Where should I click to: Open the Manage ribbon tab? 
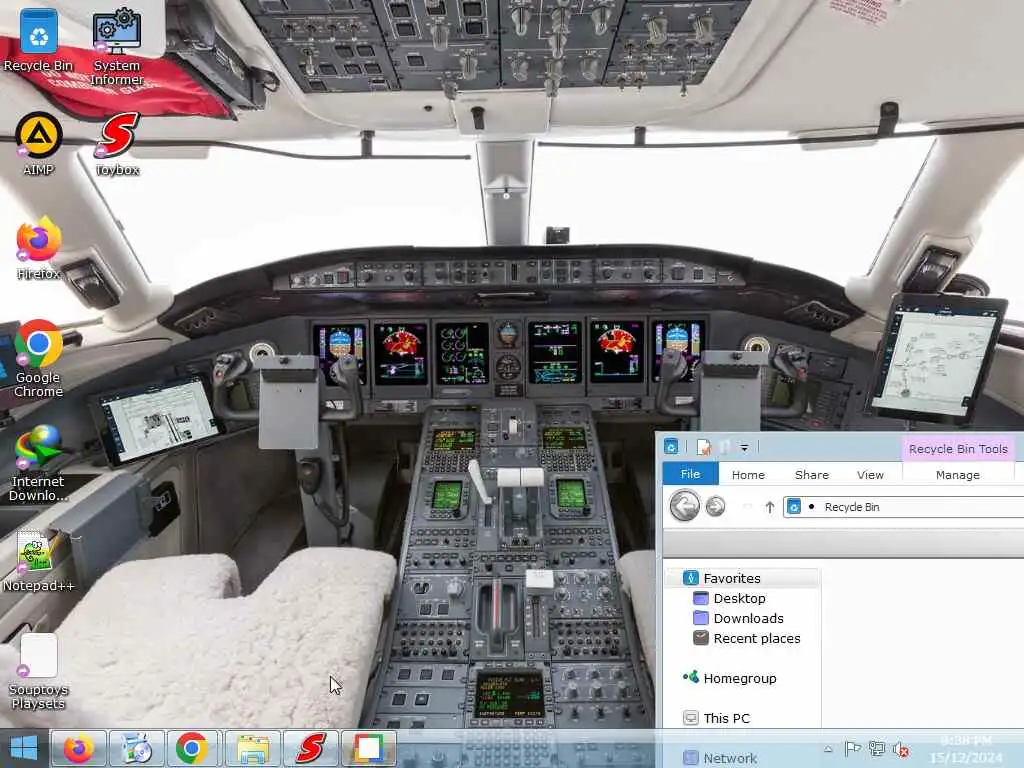pos(957,475)
